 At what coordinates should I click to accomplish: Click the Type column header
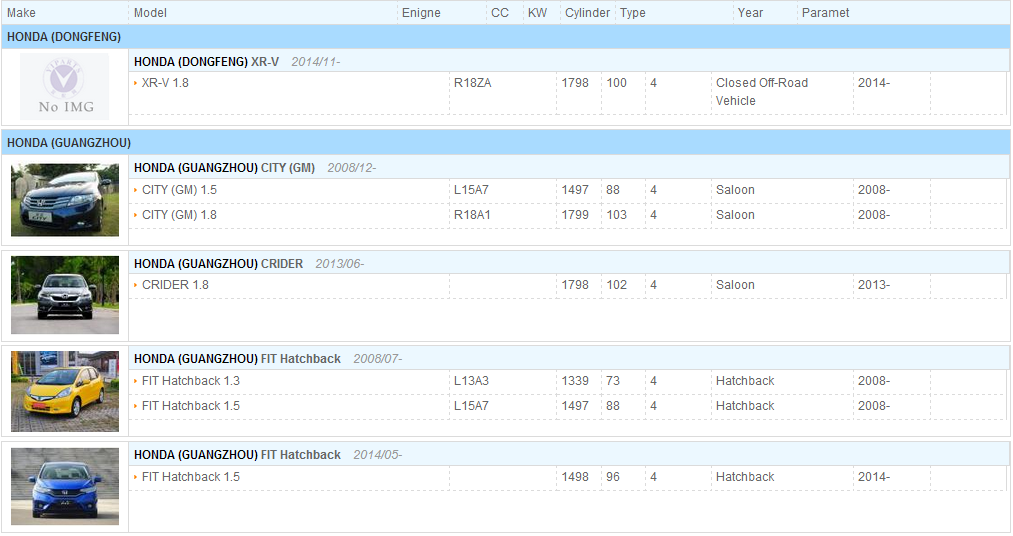pos(633,13)
